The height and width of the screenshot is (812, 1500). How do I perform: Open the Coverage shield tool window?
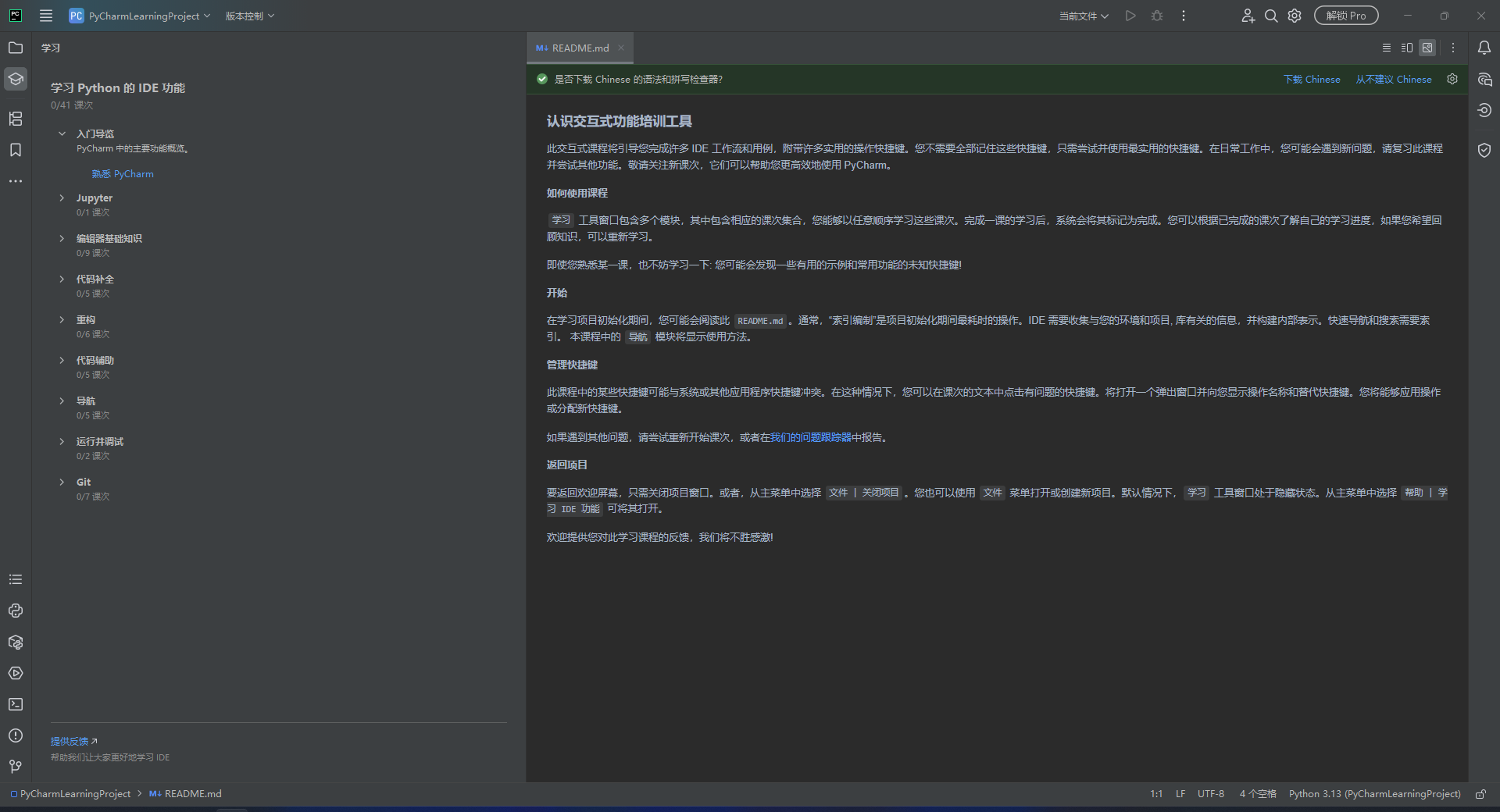1484,150
